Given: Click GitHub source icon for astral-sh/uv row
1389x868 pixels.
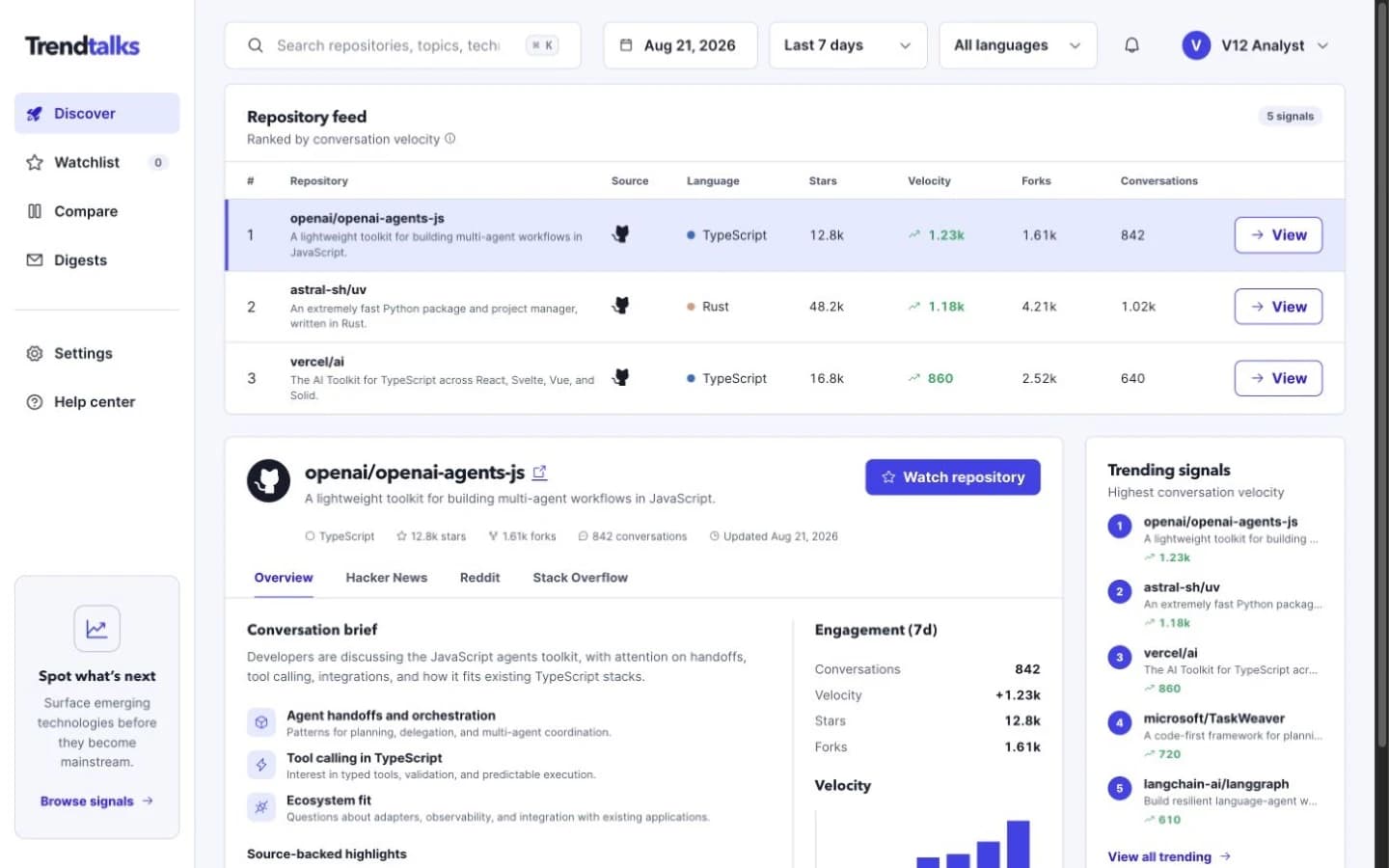Looking at the screenshot, I should pyautogui.click(x=621, y=306).
